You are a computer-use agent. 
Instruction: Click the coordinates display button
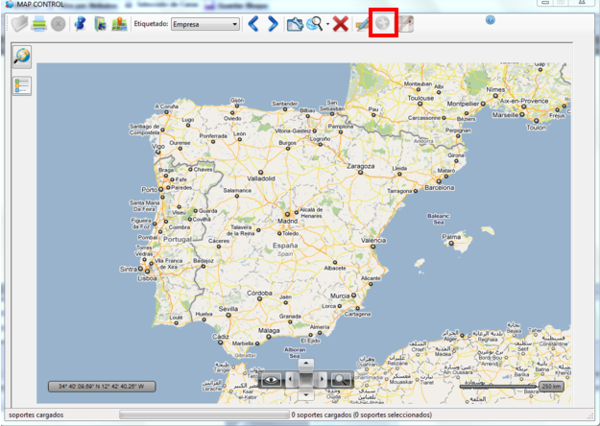[x=101, y=385]
